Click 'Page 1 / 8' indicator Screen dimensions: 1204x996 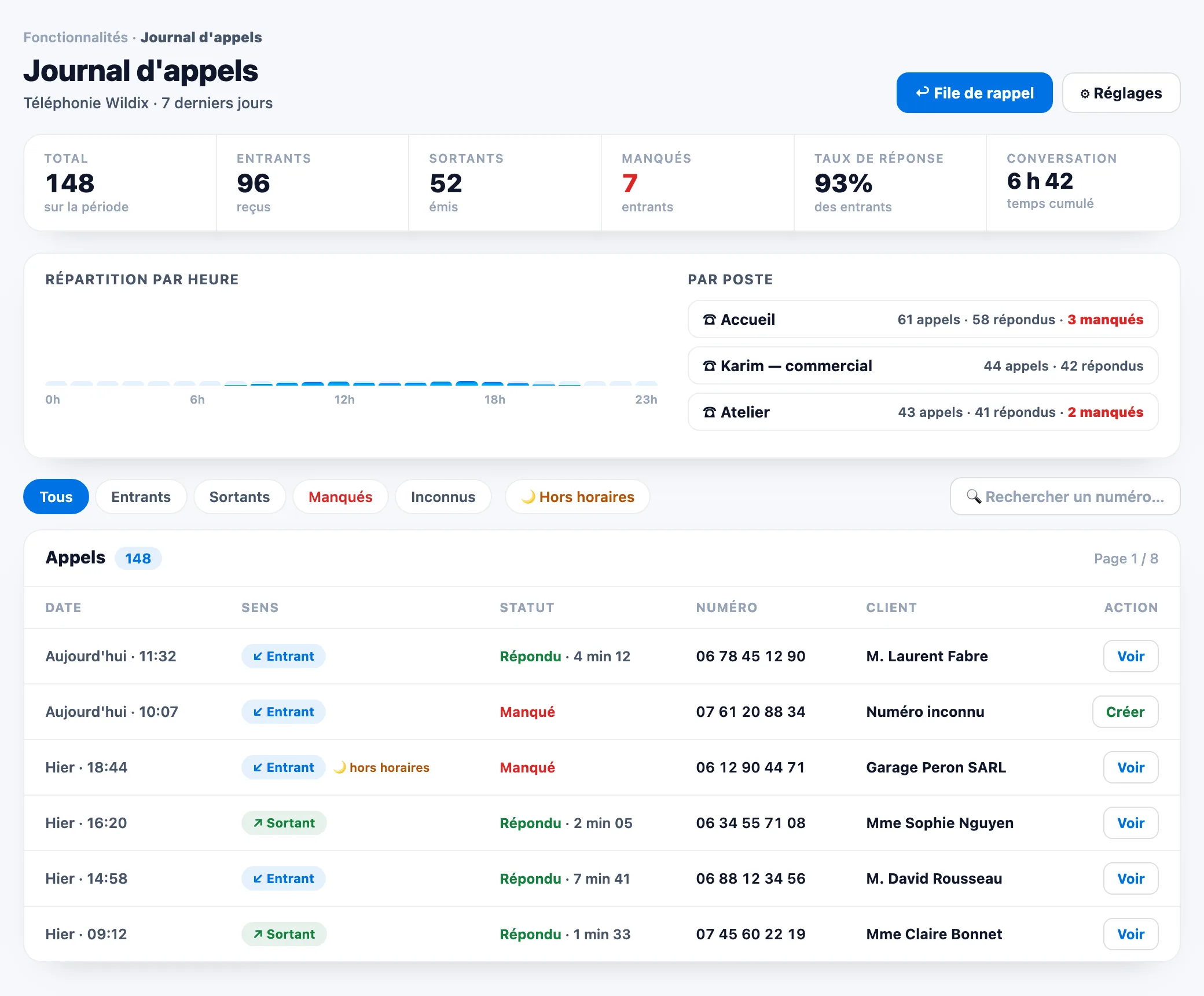click(x=1126, y=558)
